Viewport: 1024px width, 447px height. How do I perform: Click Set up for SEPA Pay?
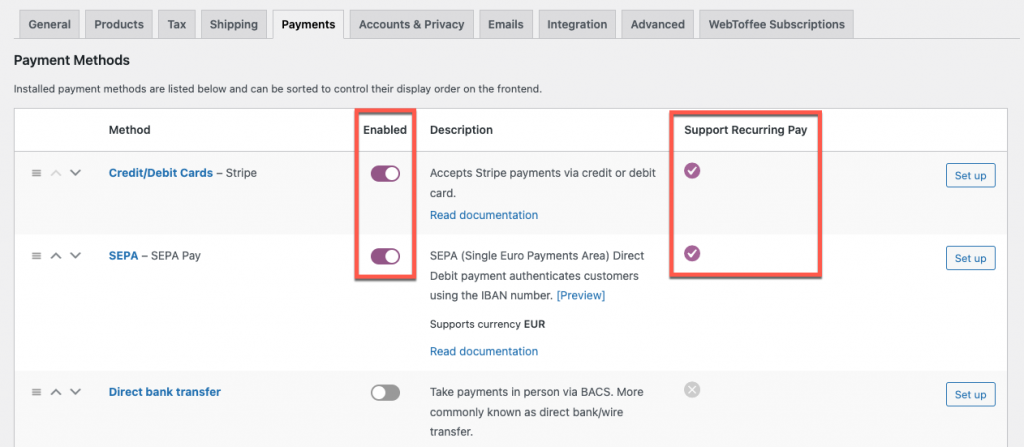pyautogui.click(x=970, y=258)
